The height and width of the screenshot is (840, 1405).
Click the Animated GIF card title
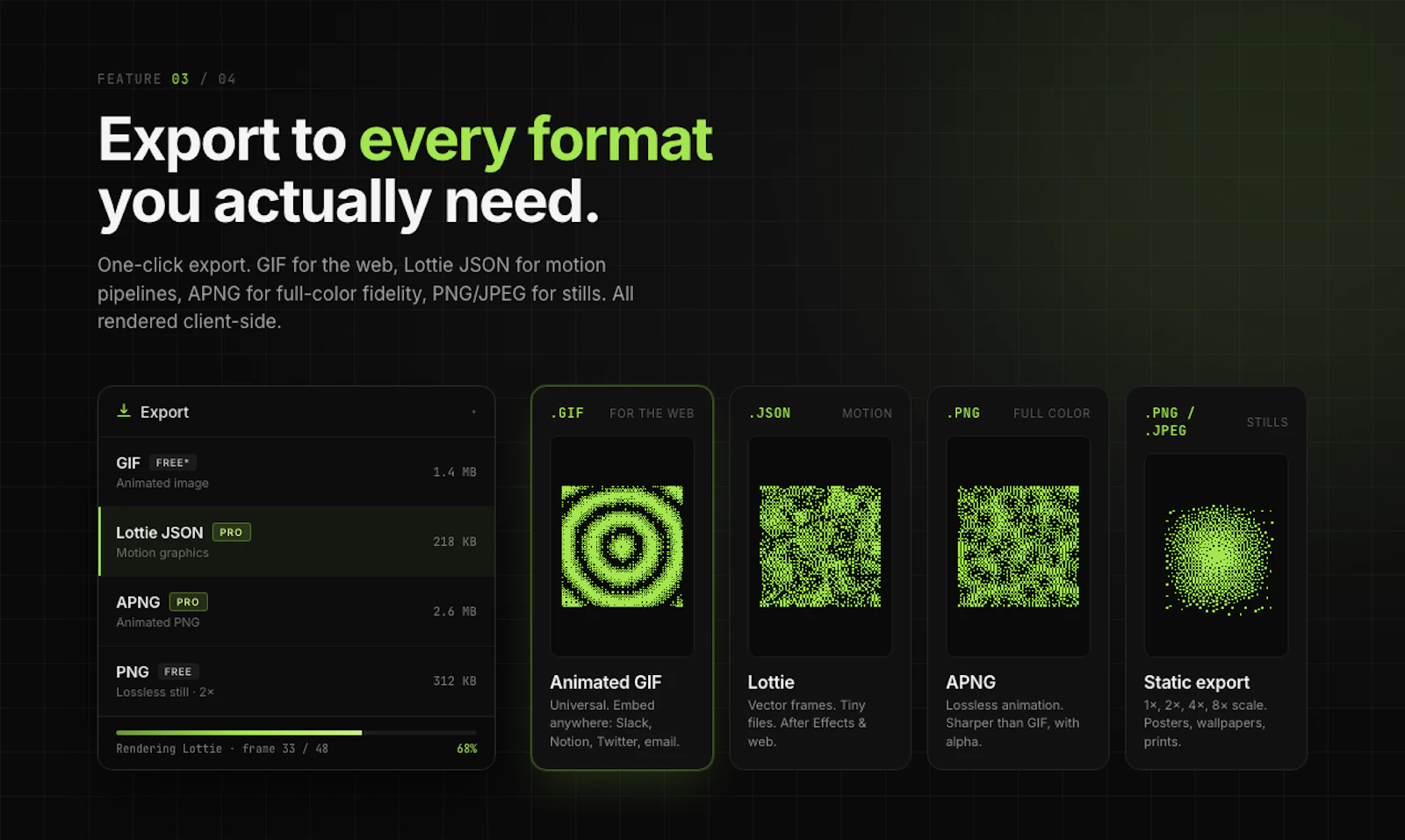point(606,682)
